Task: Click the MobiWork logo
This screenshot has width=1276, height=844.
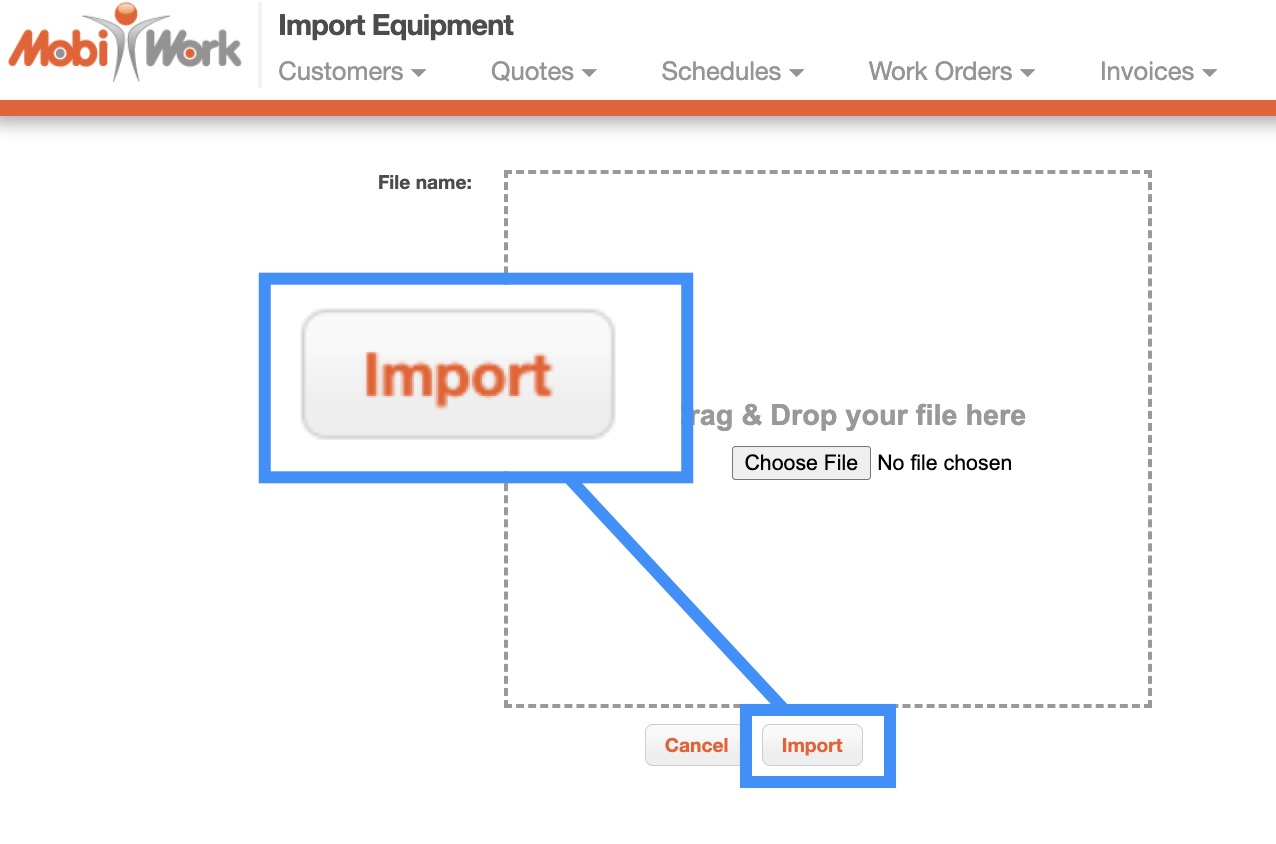Action: [x=125, y=45]
